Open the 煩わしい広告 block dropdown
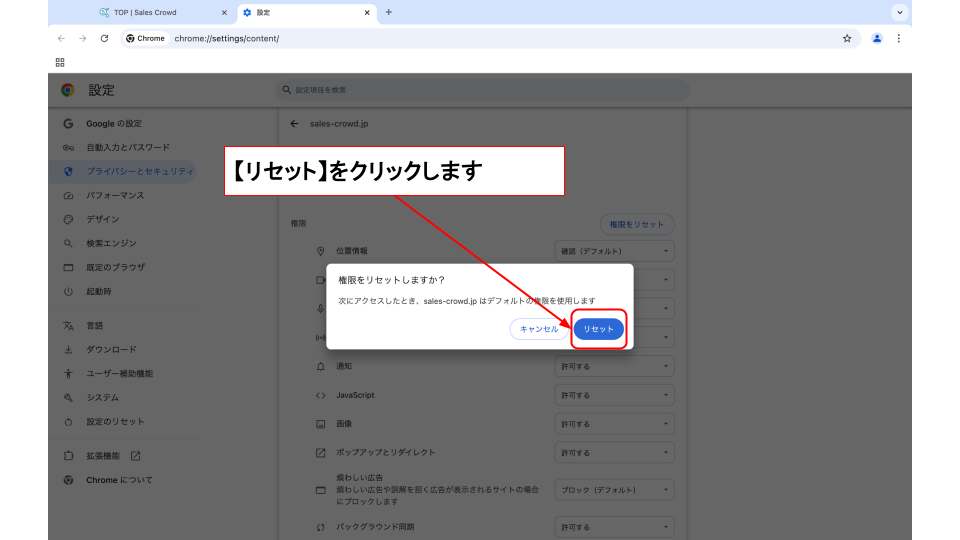 [614, 490]
